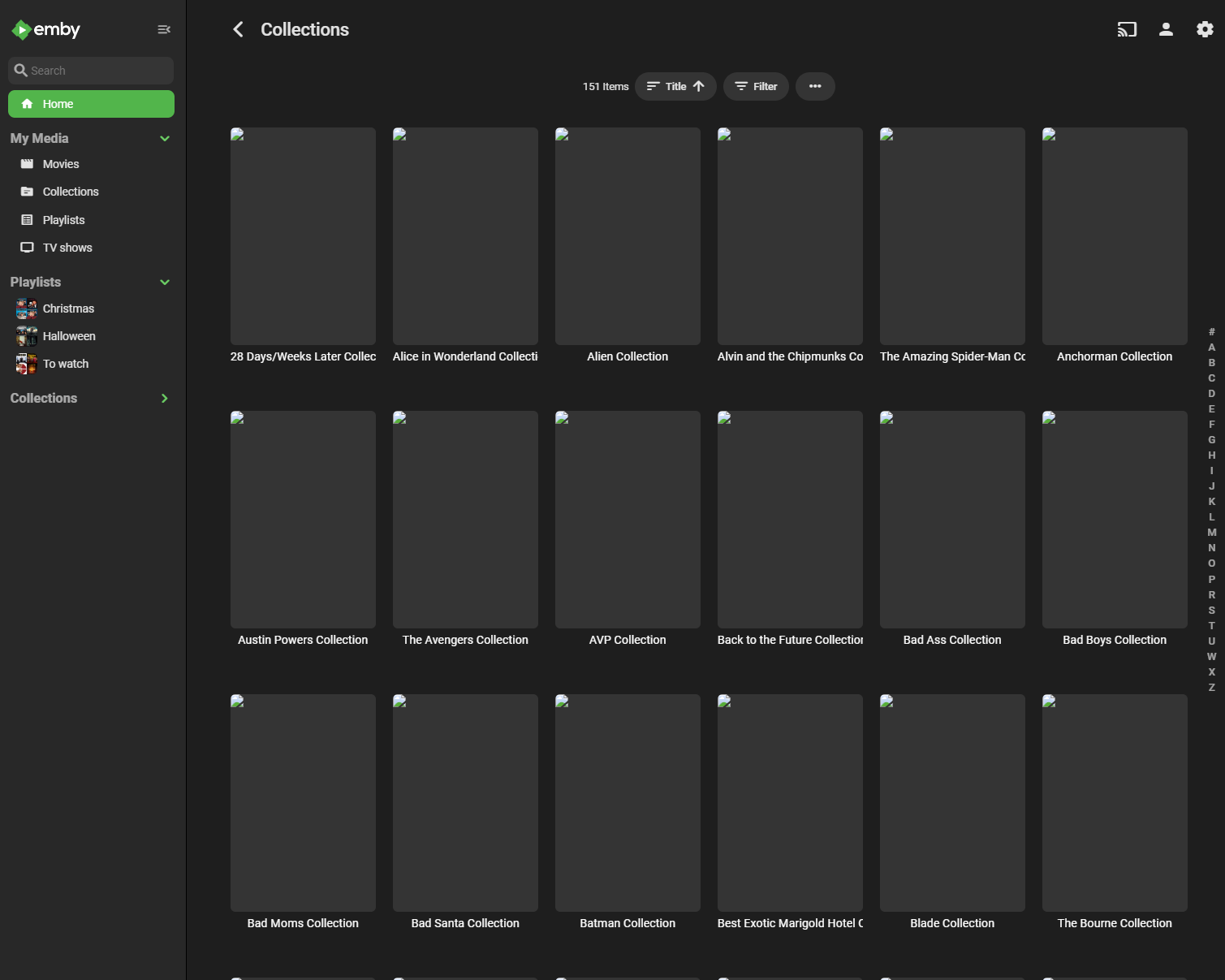Click the three-dot more options button

point(815,87)
